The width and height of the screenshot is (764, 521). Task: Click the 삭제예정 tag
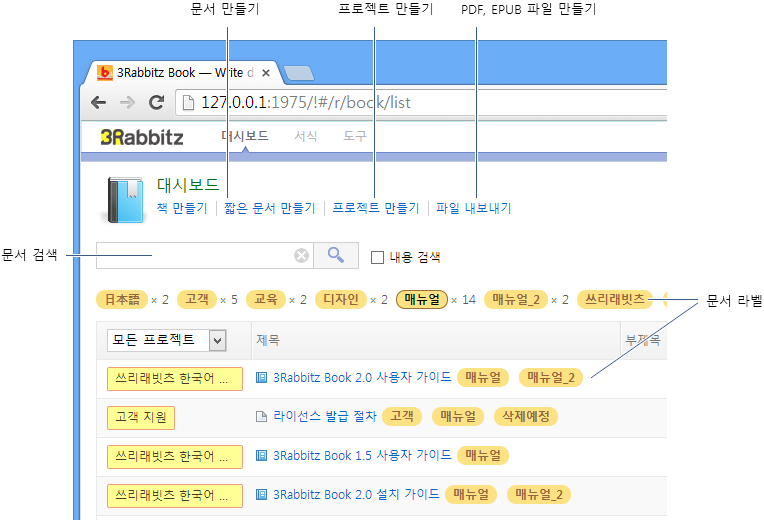526,416
